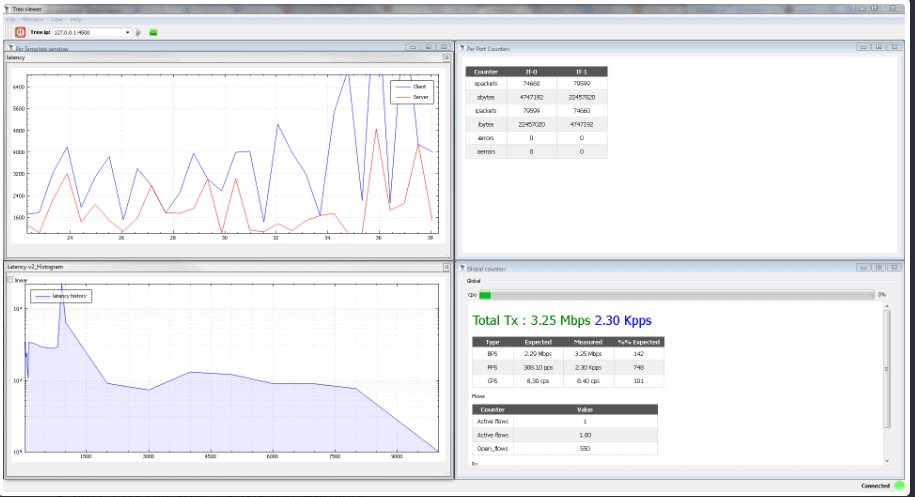Open the Help menu
This screenshot has height=497, width=915.
[76, 20]
